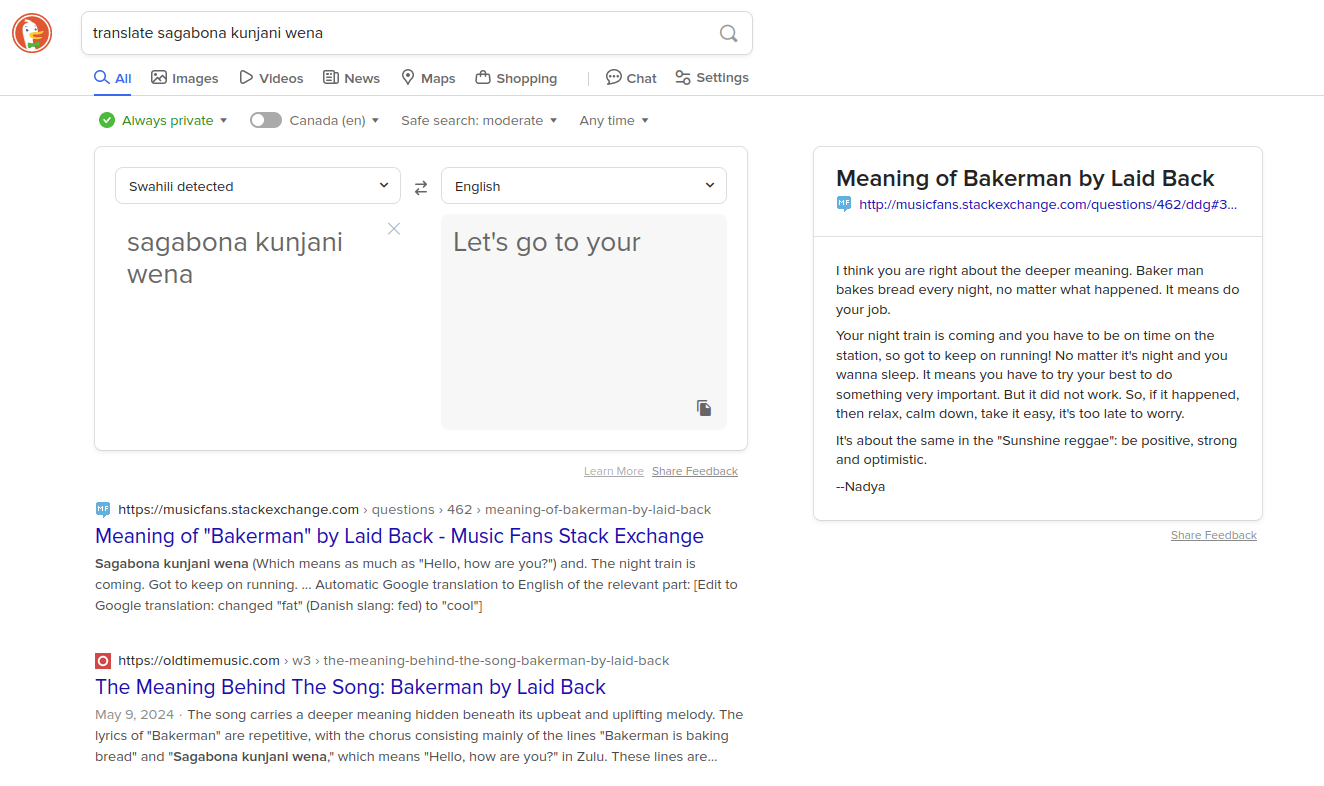
Task: Click the Stack Exchange favicon in the first result
Action: pos(103,509)
